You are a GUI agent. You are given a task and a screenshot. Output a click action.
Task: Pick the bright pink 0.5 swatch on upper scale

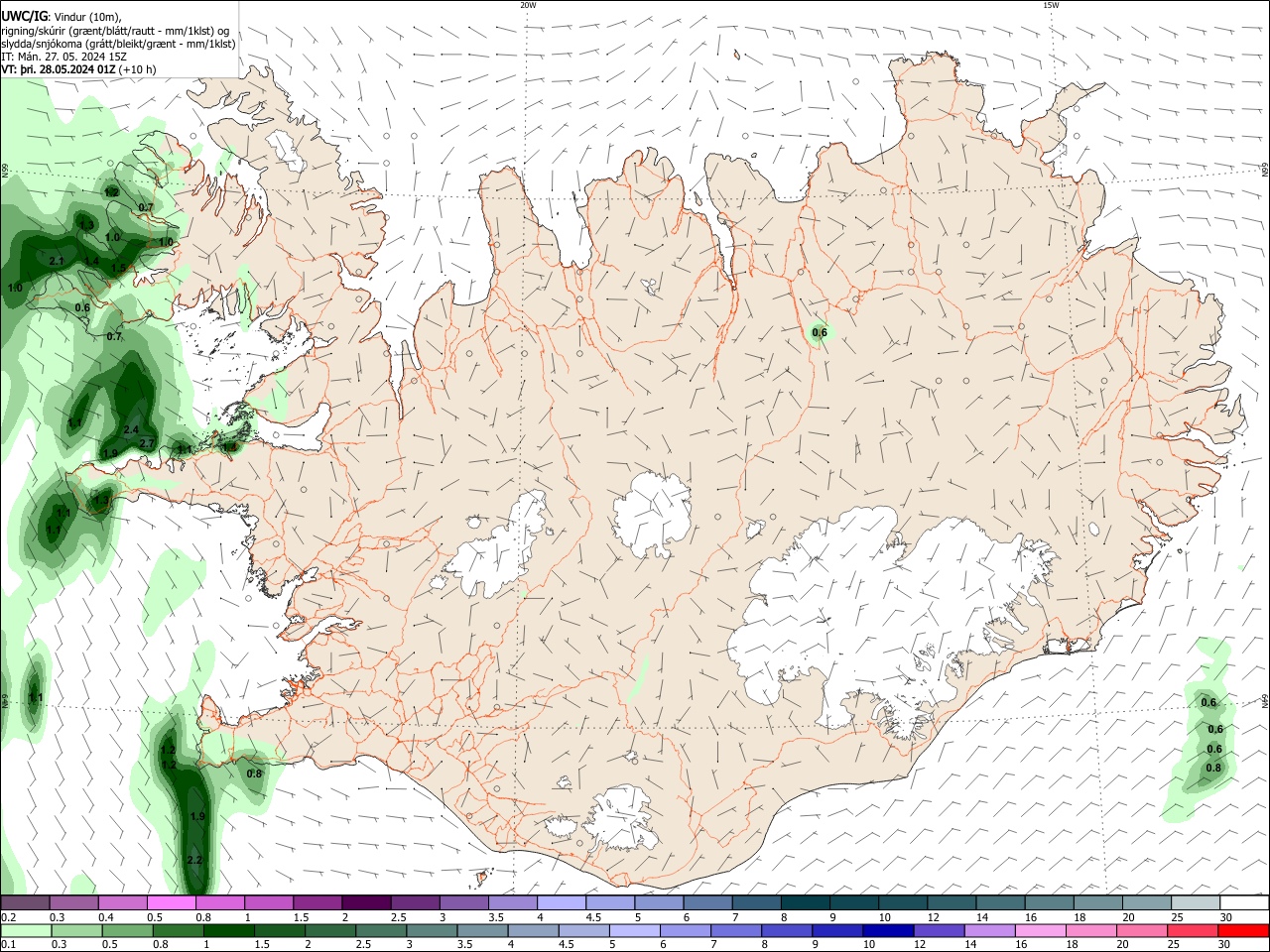(x=171, y=902)
